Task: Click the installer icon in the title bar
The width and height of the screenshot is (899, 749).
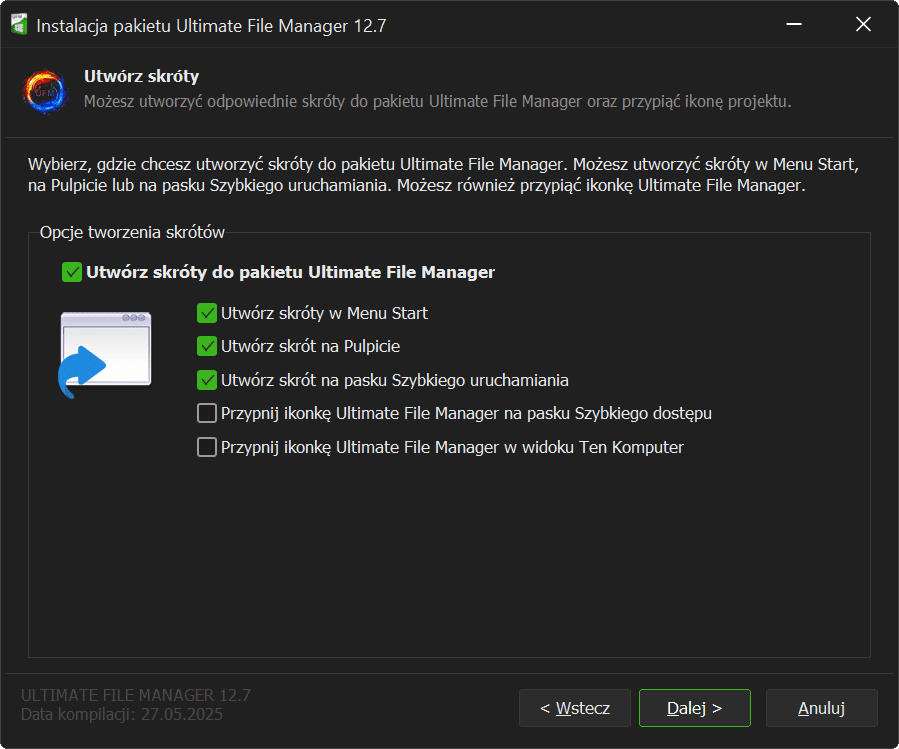Action: 18,25
